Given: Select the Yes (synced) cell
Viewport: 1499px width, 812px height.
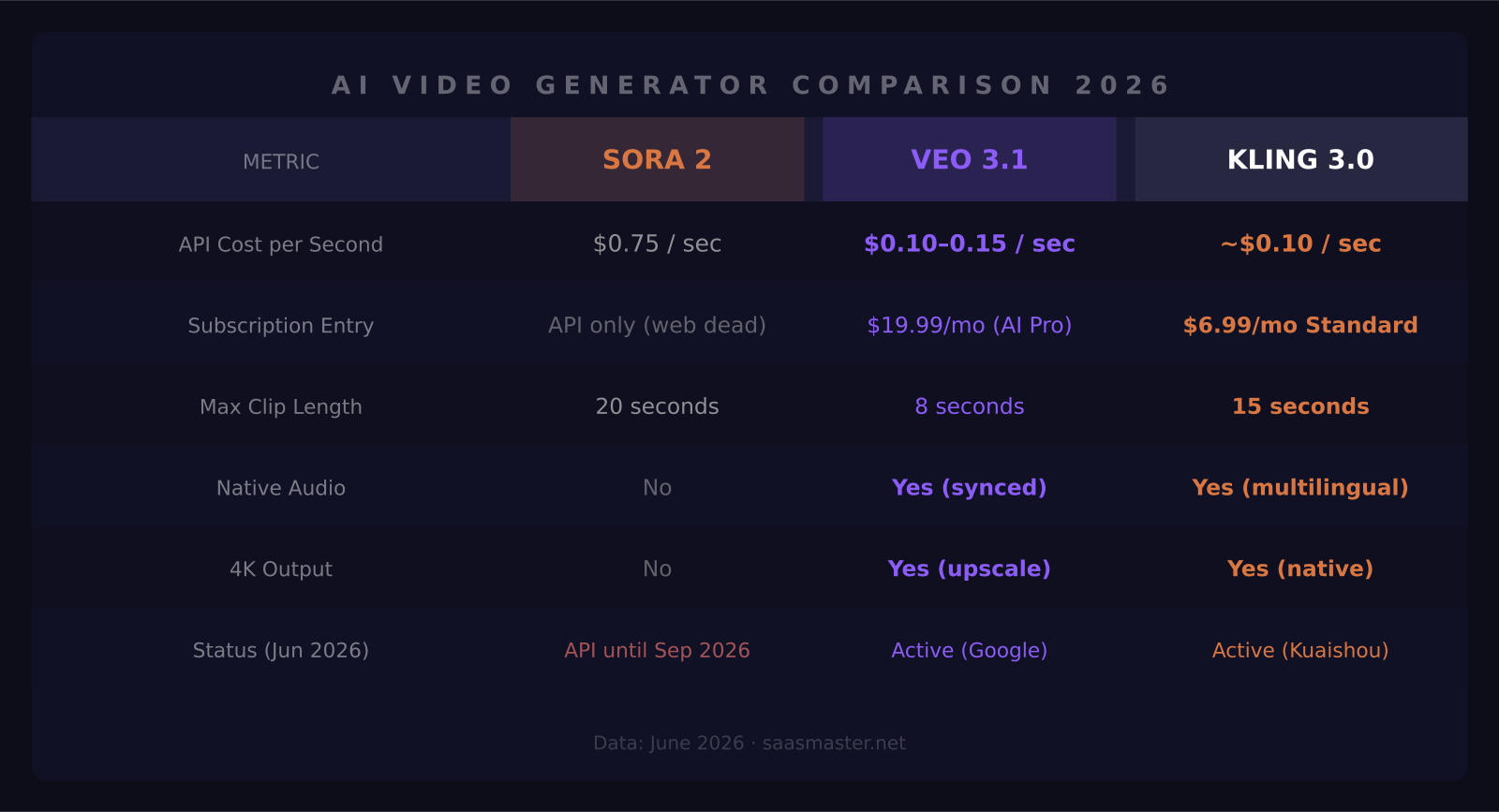Looking at the screenshot, I should 969,488.
